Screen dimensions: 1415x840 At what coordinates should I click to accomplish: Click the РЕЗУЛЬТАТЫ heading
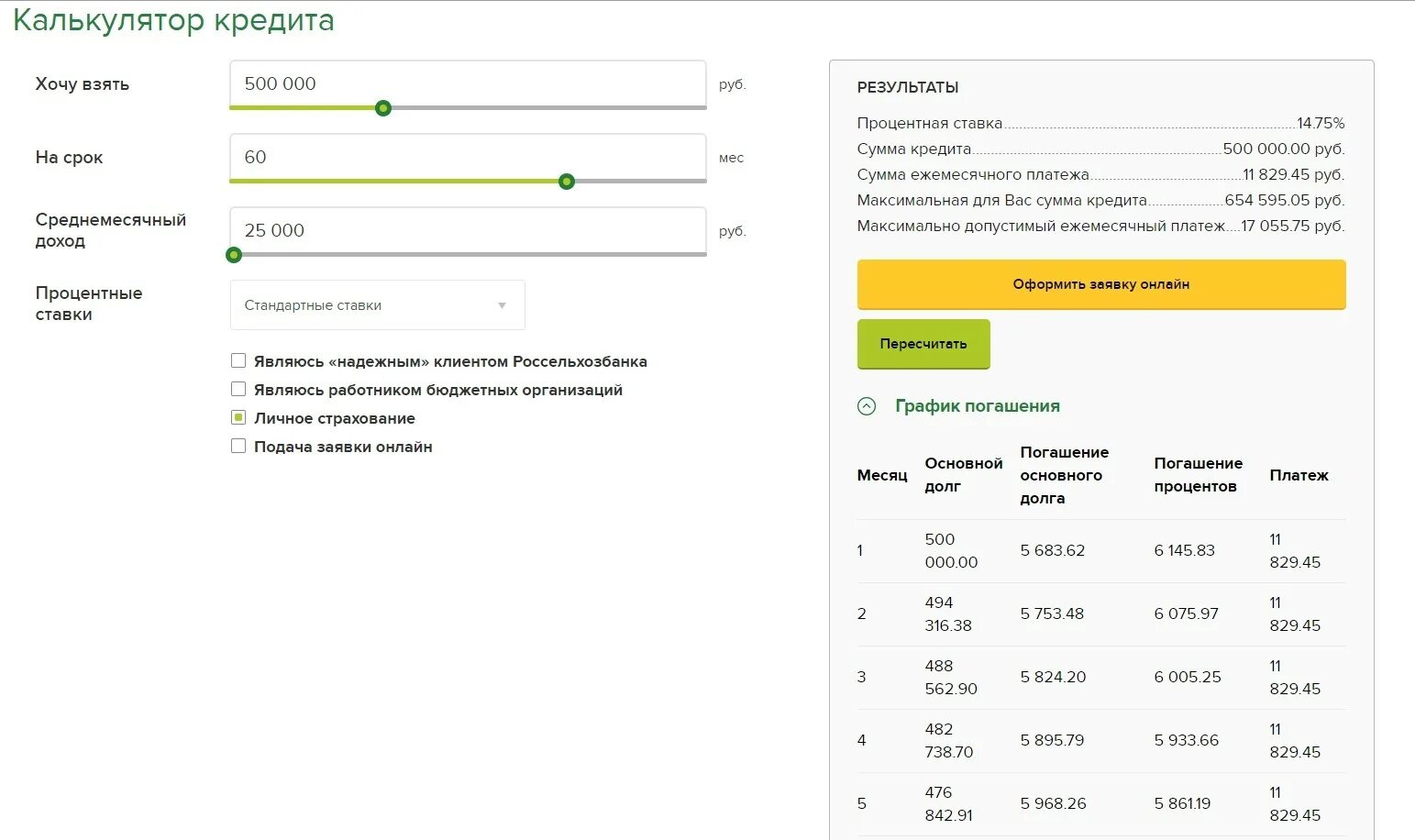tap(908, 87)
